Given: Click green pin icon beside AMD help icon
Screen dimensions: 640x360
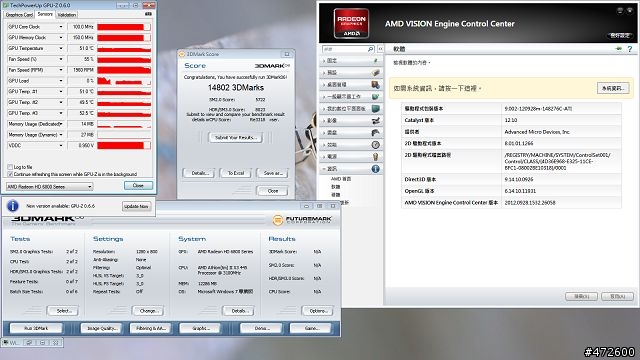Looking at the screenshot, I should [x=619, y=49].
